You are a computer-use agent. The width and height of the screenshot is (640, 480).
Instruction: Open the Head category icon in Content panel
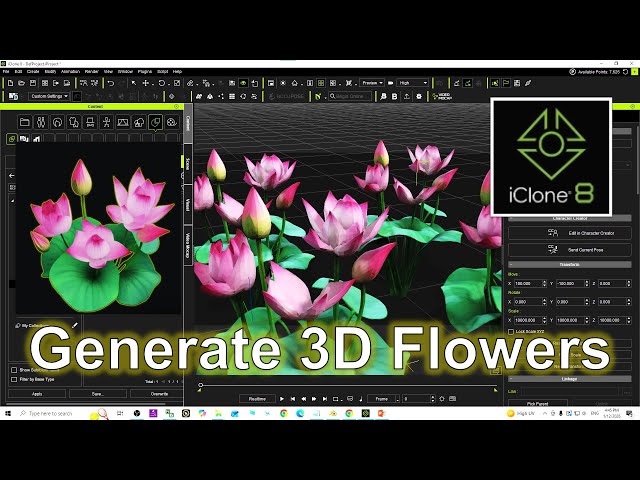click(x=57, y=122)
